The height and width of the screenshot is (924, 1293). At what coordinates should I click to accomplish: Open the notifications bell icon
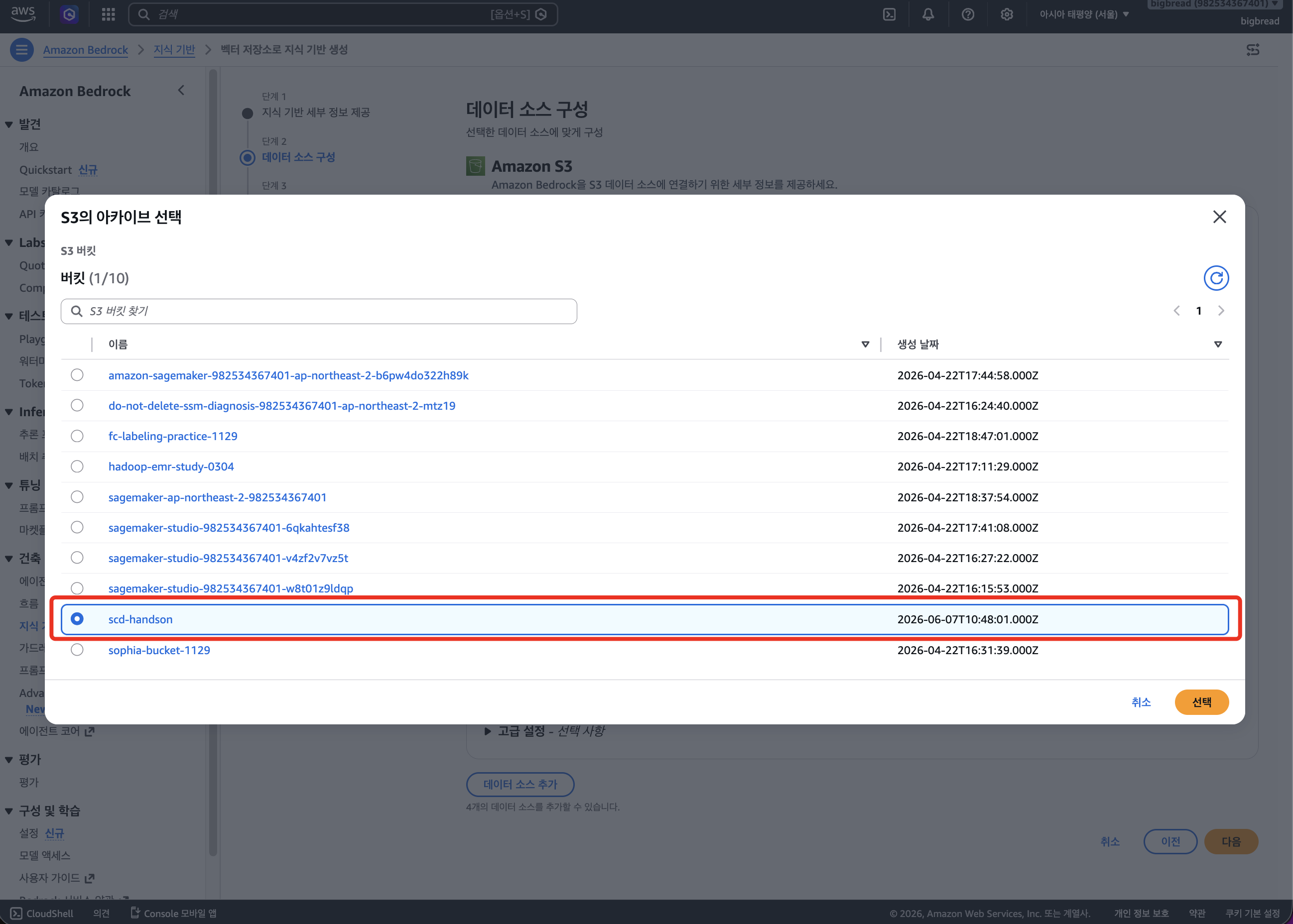(928, 14)
